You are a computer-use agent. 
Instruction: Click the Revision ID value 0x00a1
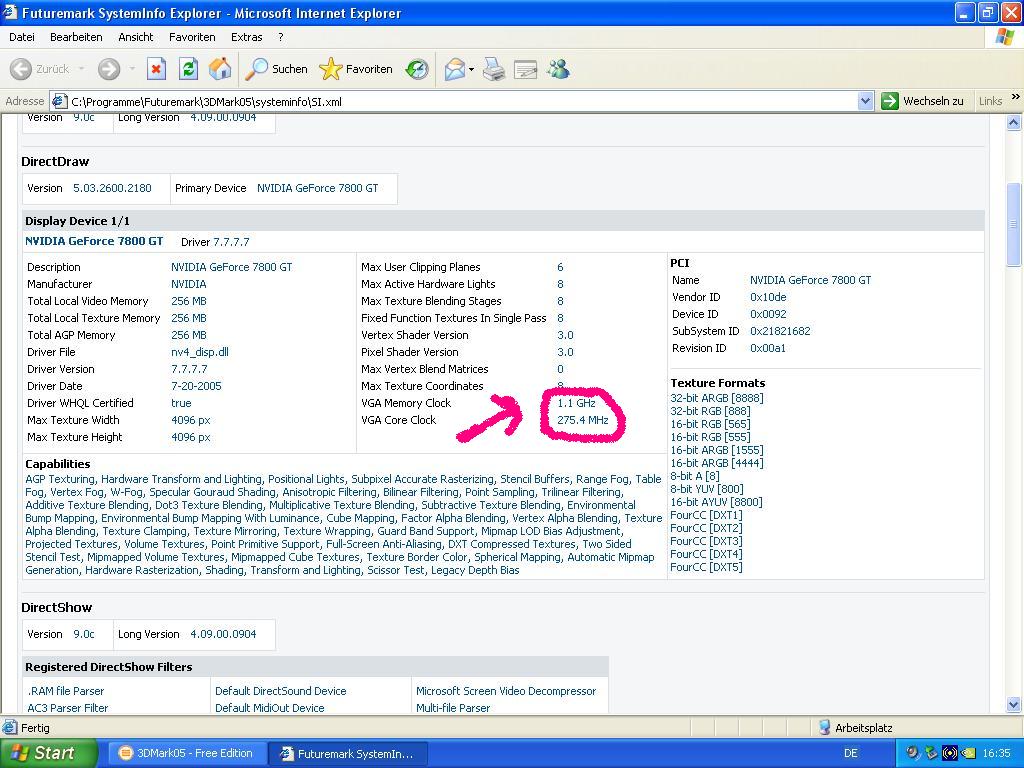767,348
